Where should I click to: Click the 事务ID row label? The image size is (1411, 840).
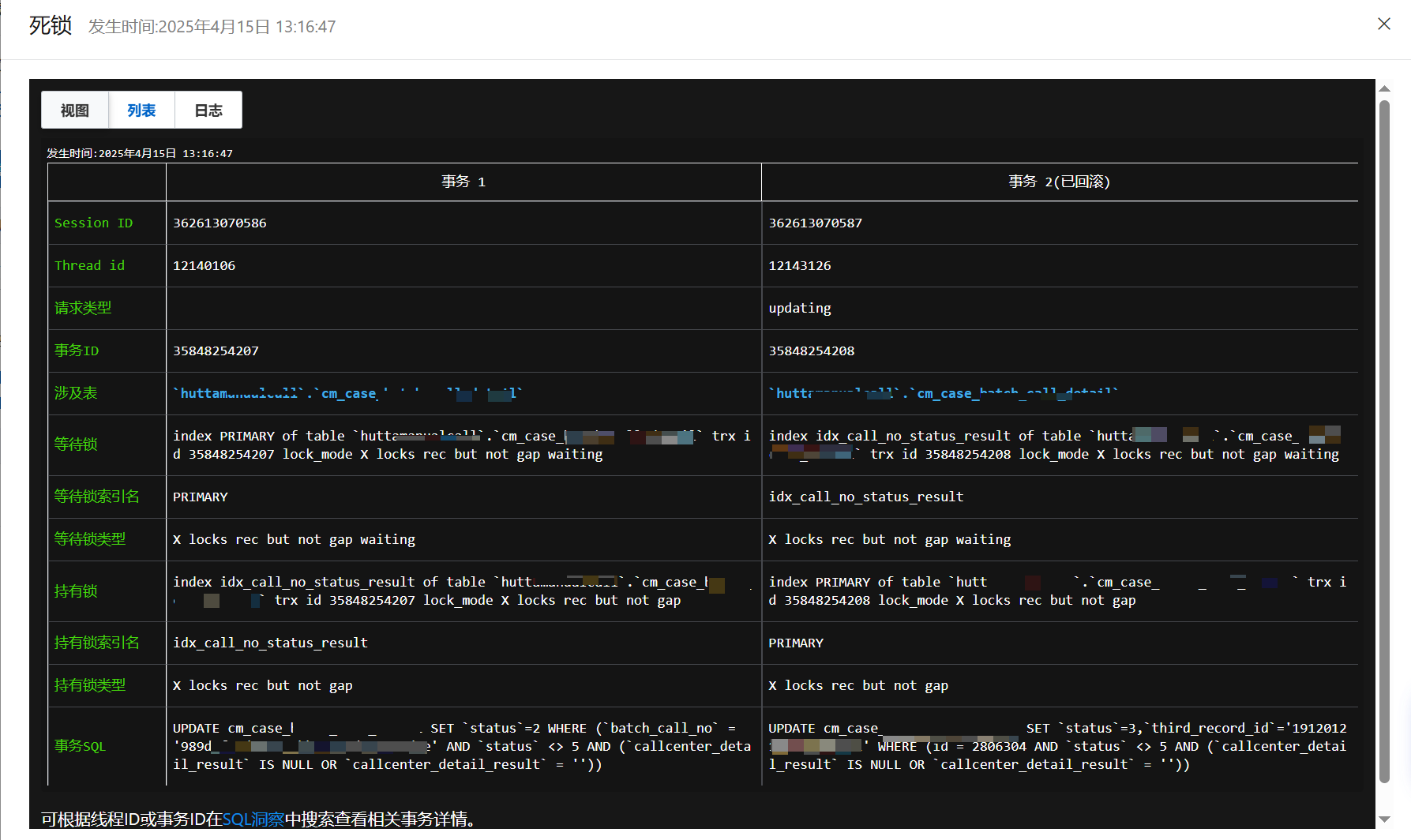coord(77,351)
